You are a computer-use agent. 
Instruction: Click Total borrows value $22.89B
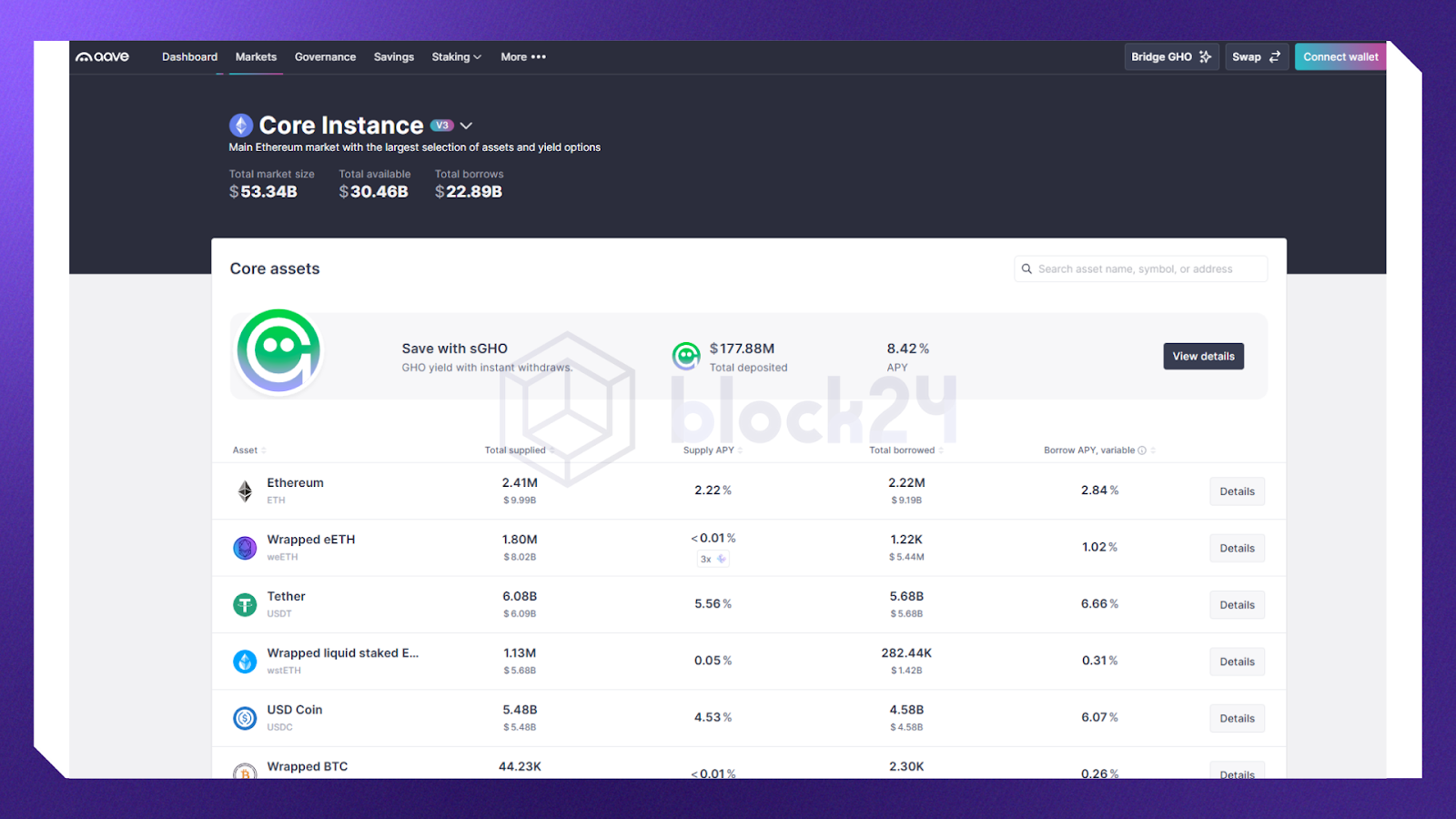click(x=469, y=192)
